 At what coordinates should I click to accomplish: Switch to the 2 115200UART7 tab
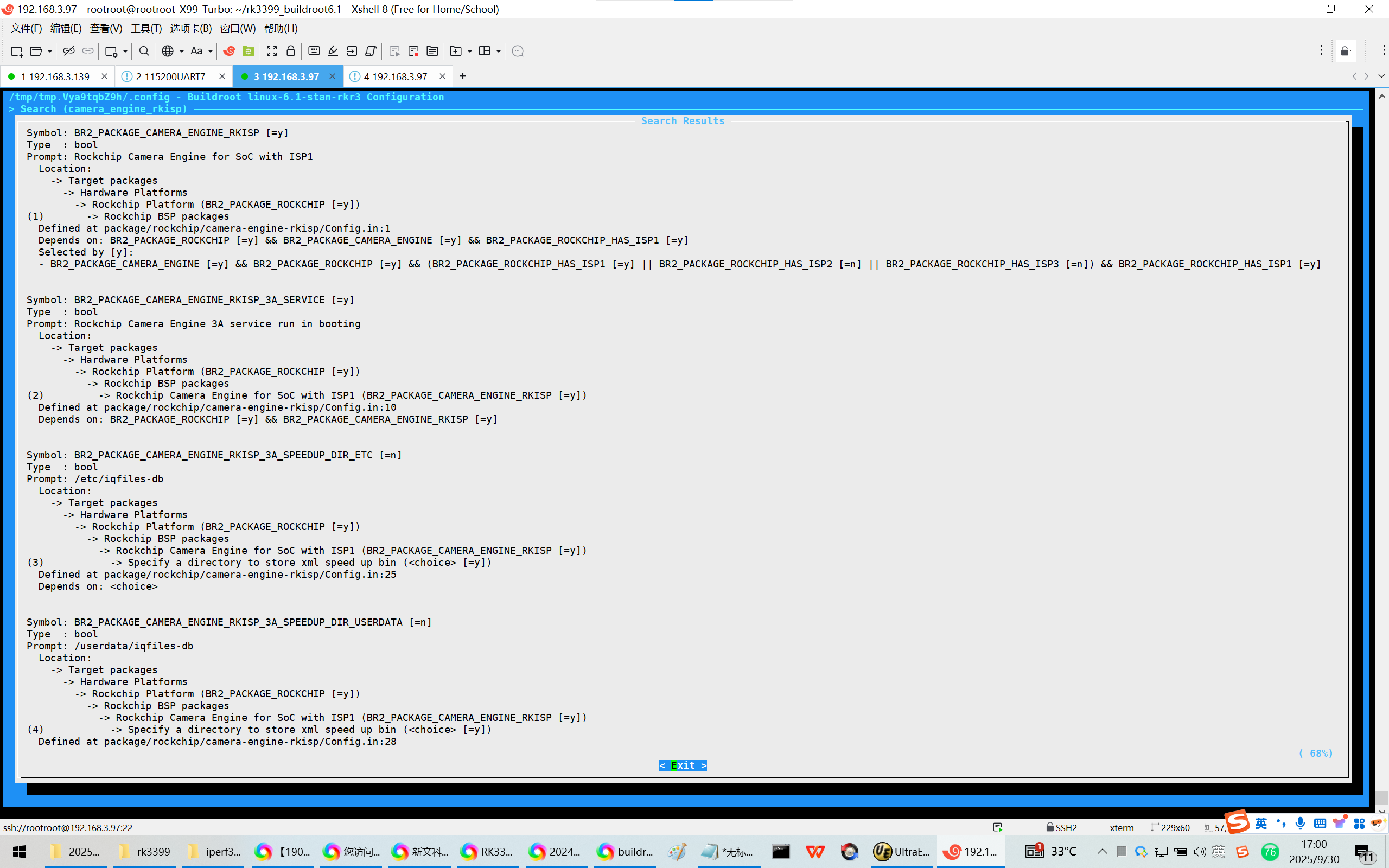170,76
